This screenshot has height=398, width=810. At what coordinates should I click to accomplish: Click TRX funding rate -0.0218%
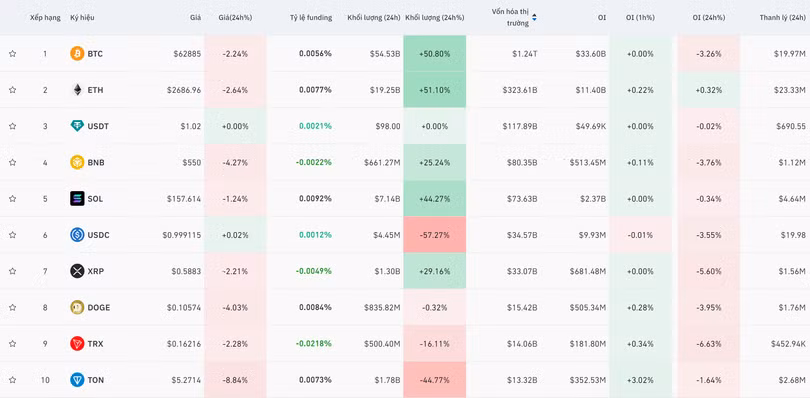coord(314,344)
